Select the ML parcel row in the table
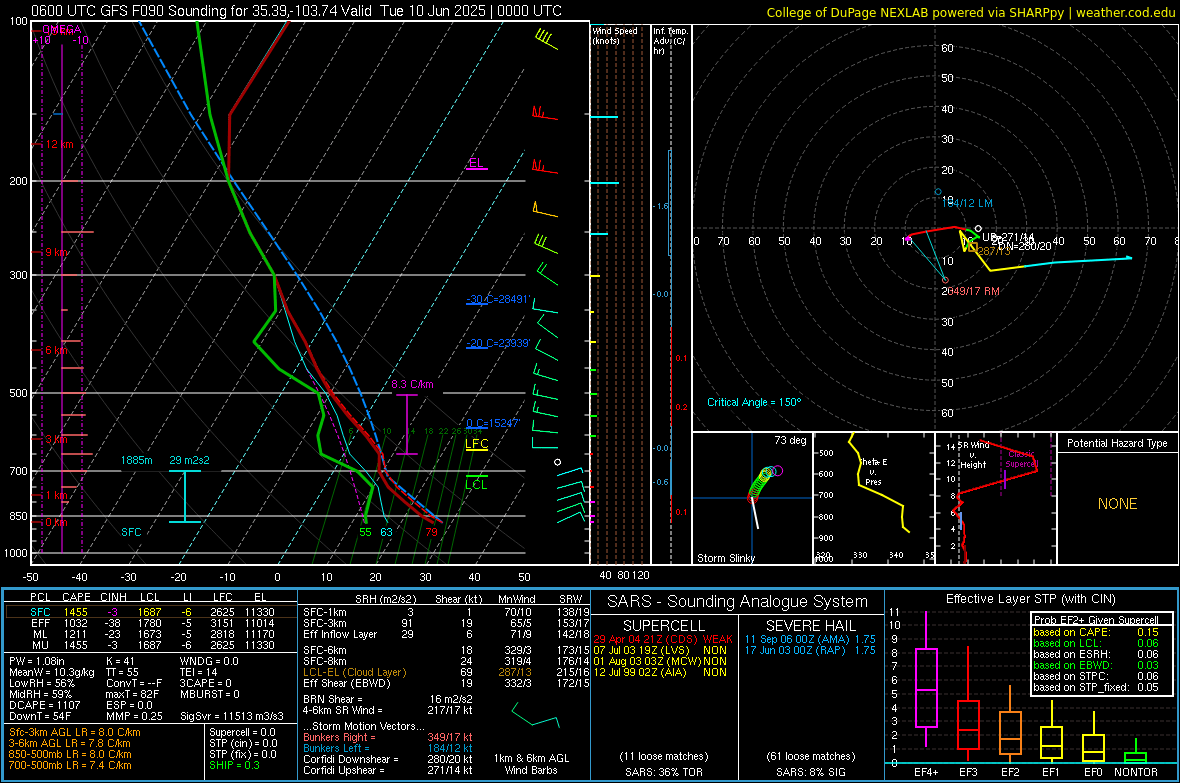Image resolution: width=1180 pixels, height=783 pixels. (x=151, y=634)
